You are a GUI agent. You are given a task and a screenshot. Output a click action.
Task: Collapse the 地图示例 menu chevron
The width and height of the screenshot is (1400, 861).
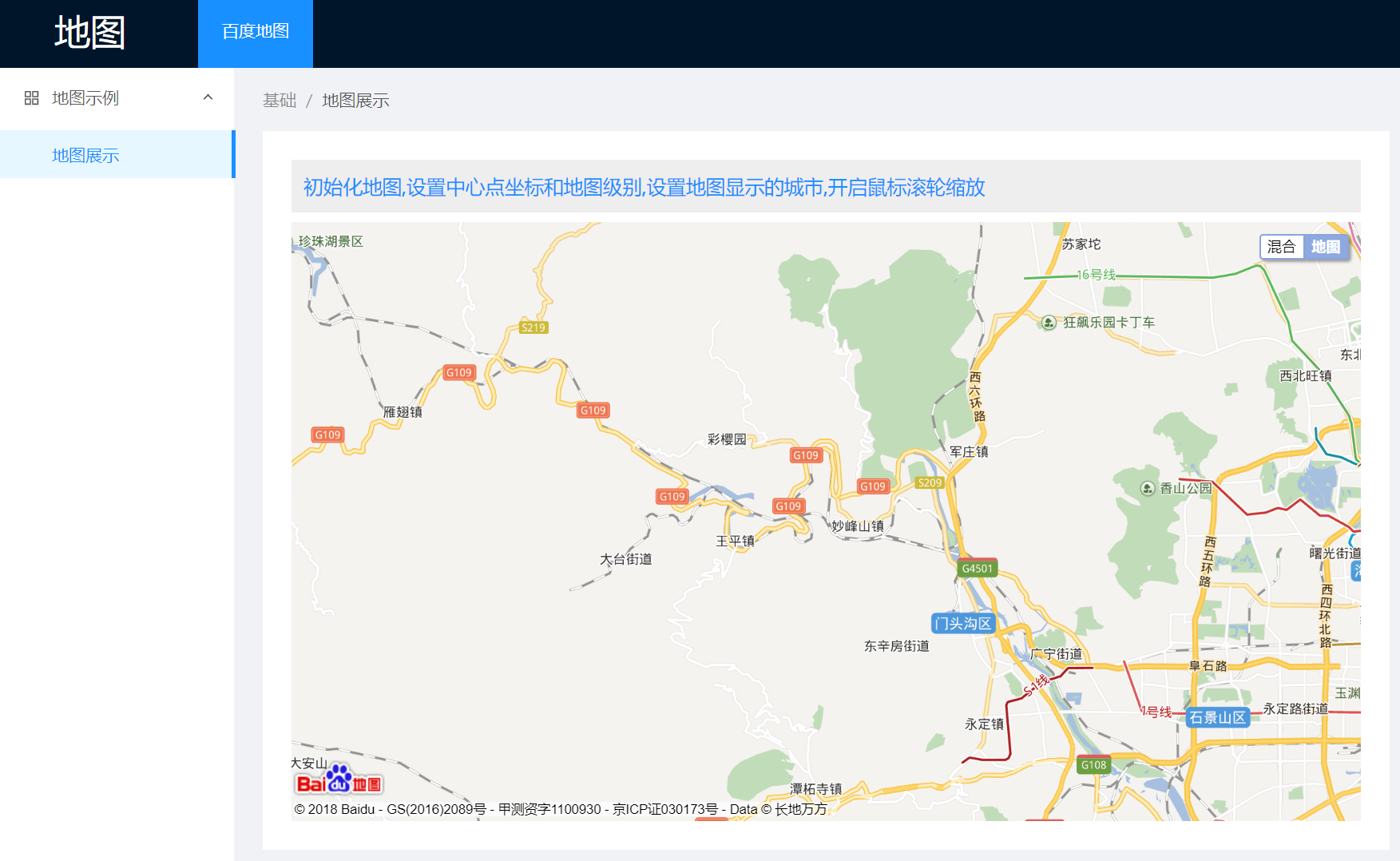[208, 97]
